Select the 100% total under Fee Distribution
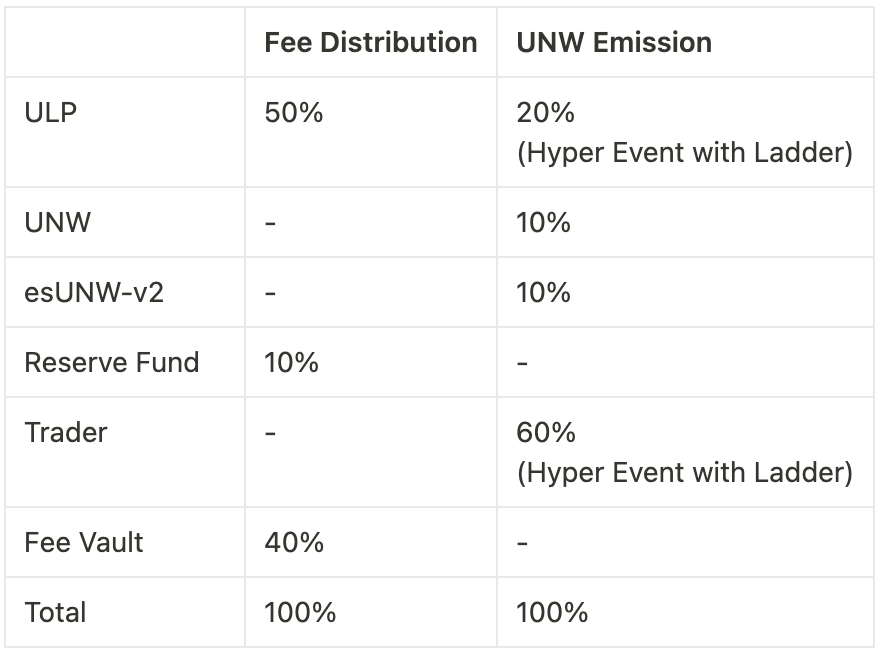Image resolution: width=882 pixels, height=656 pixels. [300, 612]
